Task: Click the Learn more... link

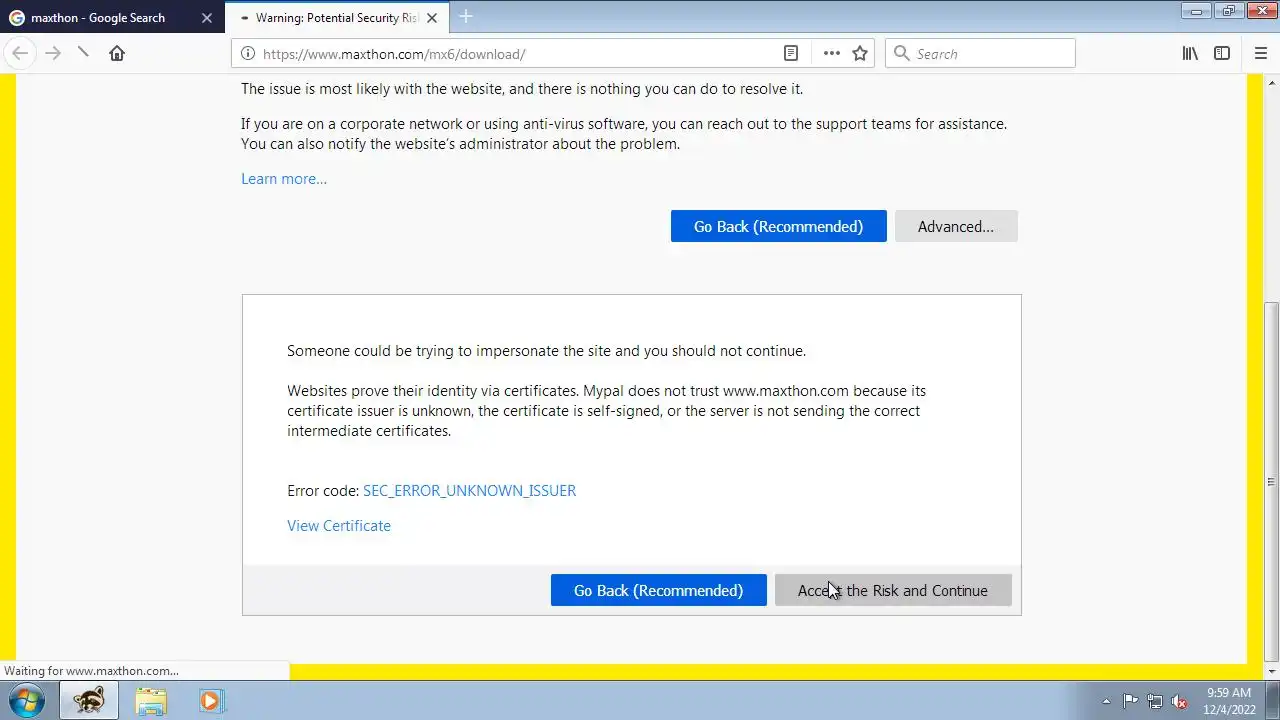Action: coord(284,179)
